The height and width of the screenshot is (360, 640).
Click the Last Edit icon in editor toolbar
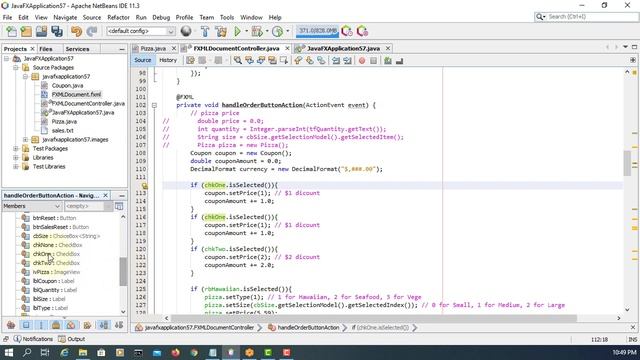pos(190,60)
